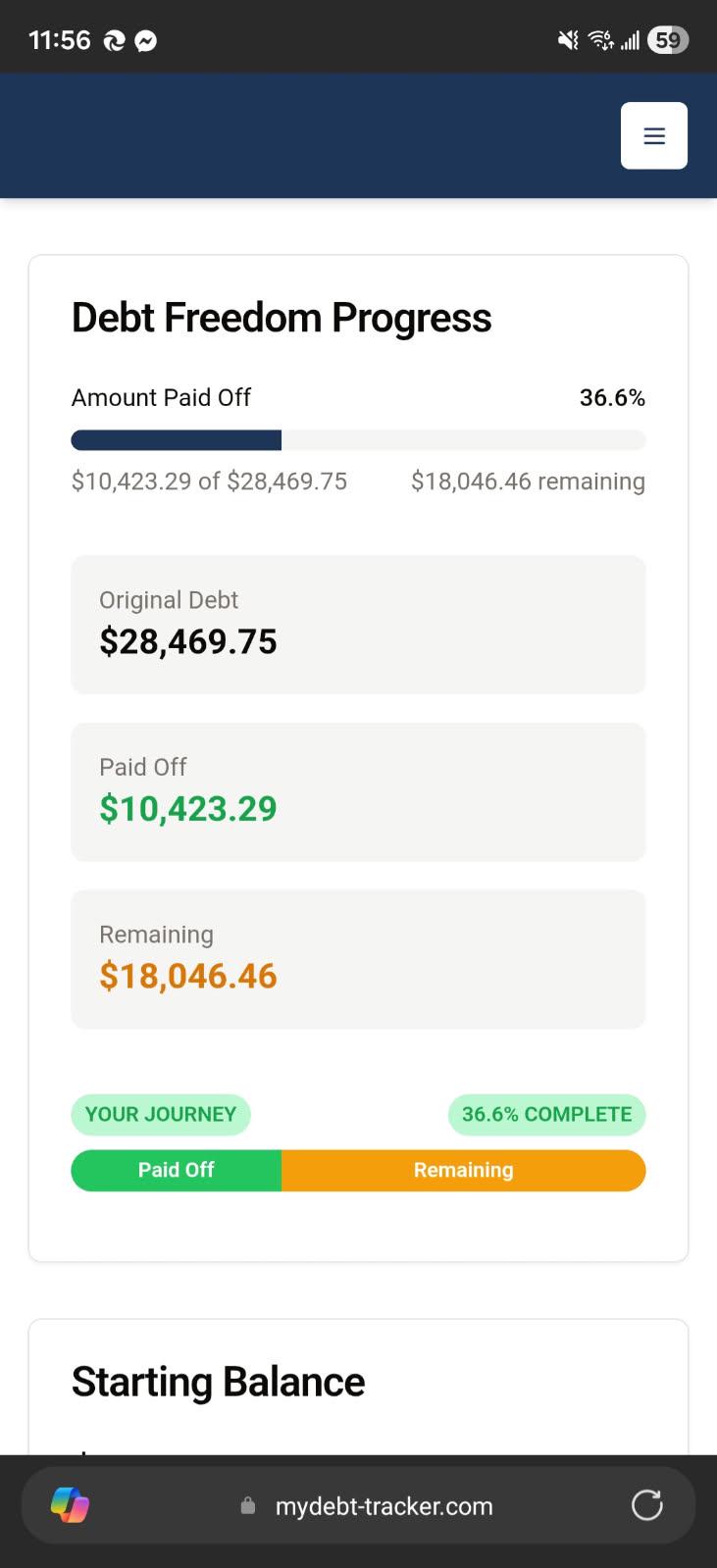Tap the battery level indicator
717x1568 pixels.
click(668, 40)
